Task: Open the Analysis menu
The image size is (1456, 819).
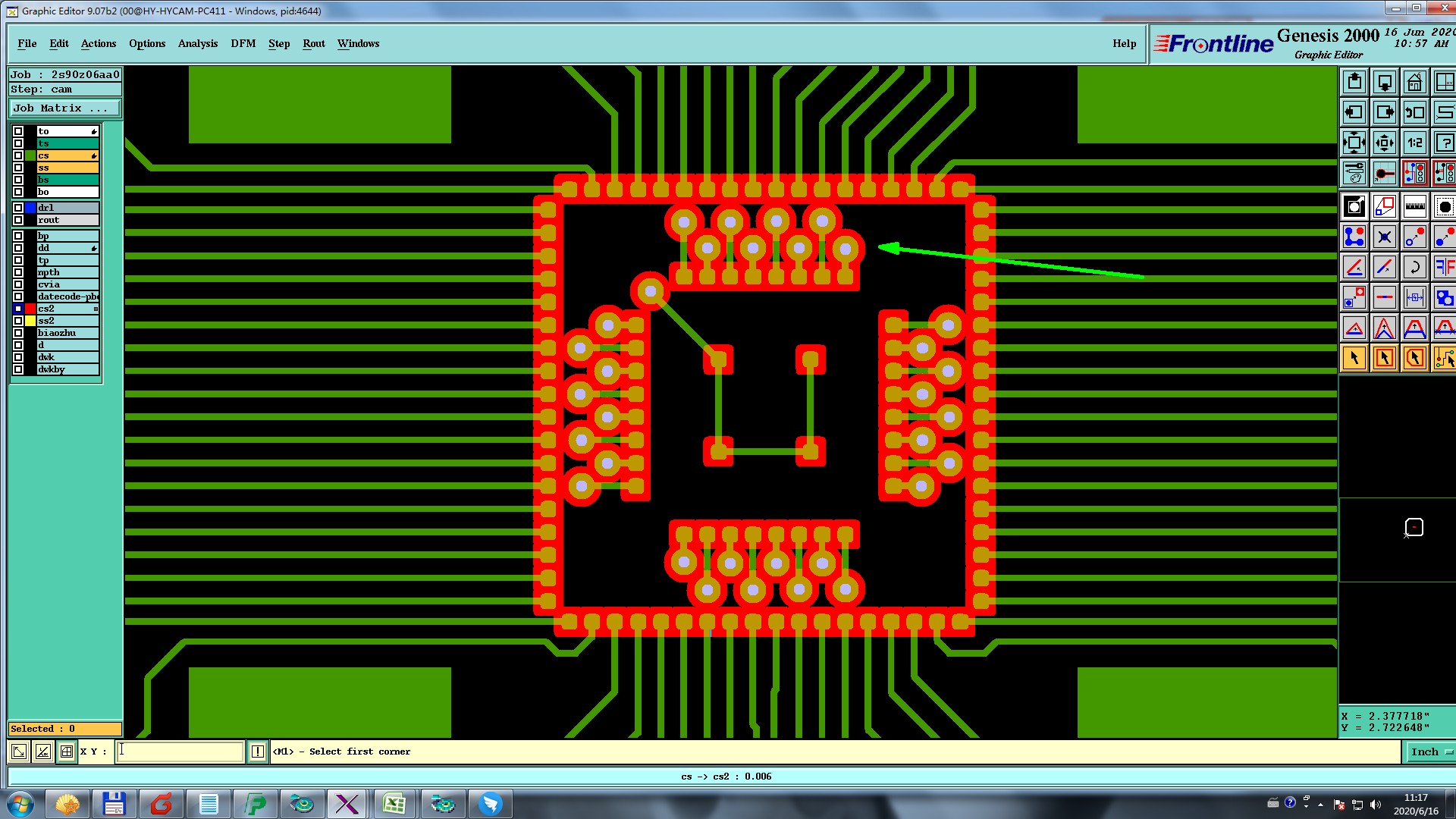Action: coord(198,43)
